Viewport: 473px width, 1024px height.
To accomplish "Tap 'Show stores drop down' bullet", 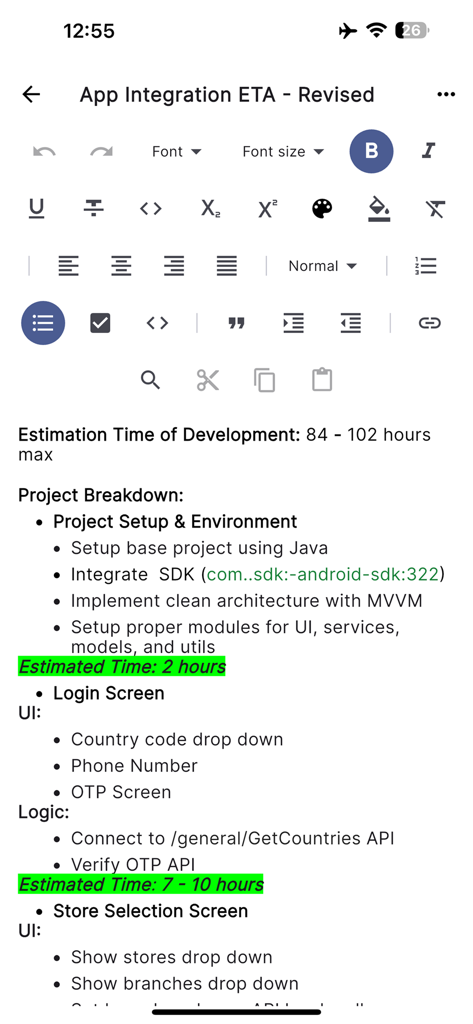I will coord(171,957).
